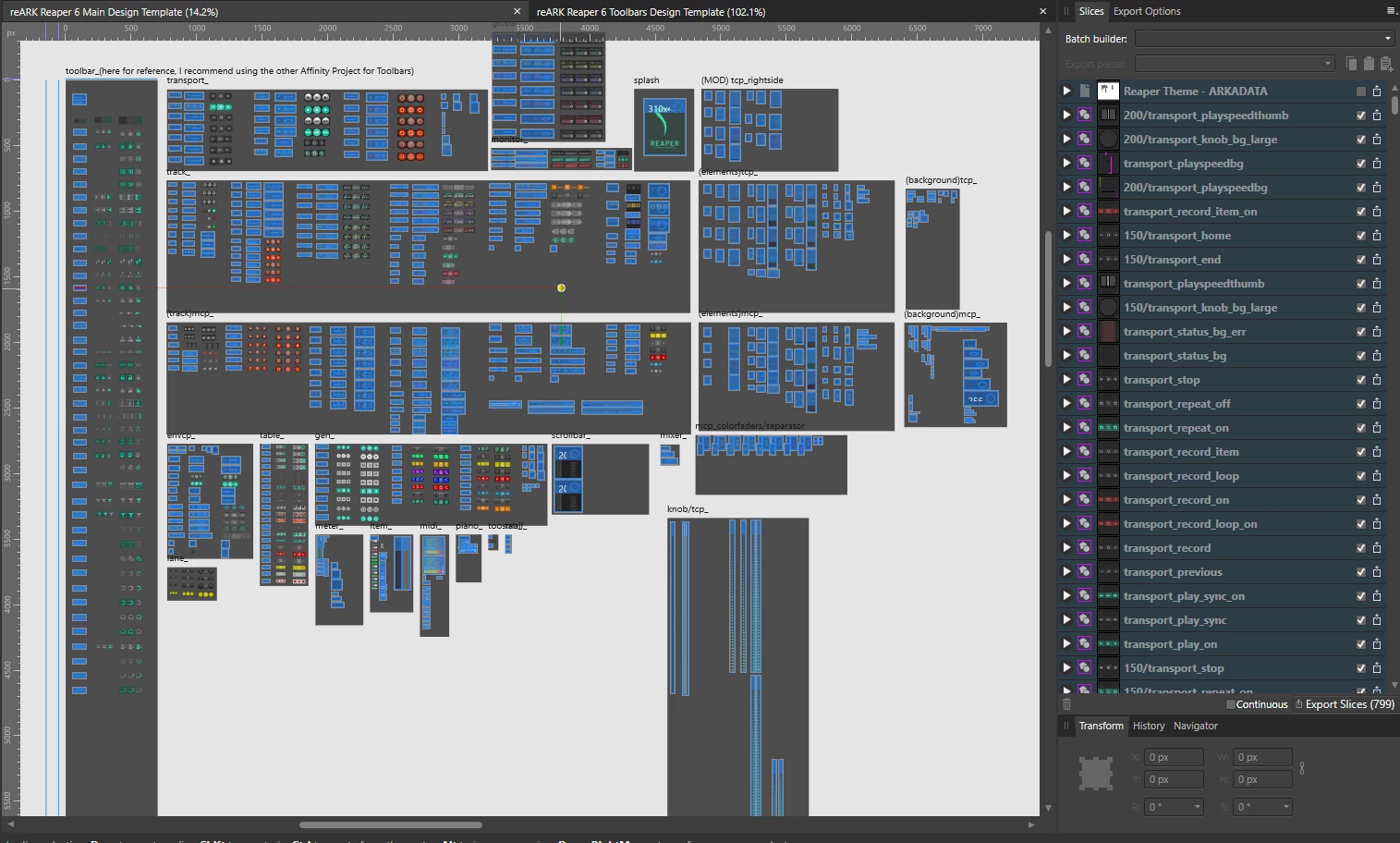Image resolution: width=1400 pixels, height=843 pixels.
Task: Open the Batch builder dropdown
Action: 1264,39
